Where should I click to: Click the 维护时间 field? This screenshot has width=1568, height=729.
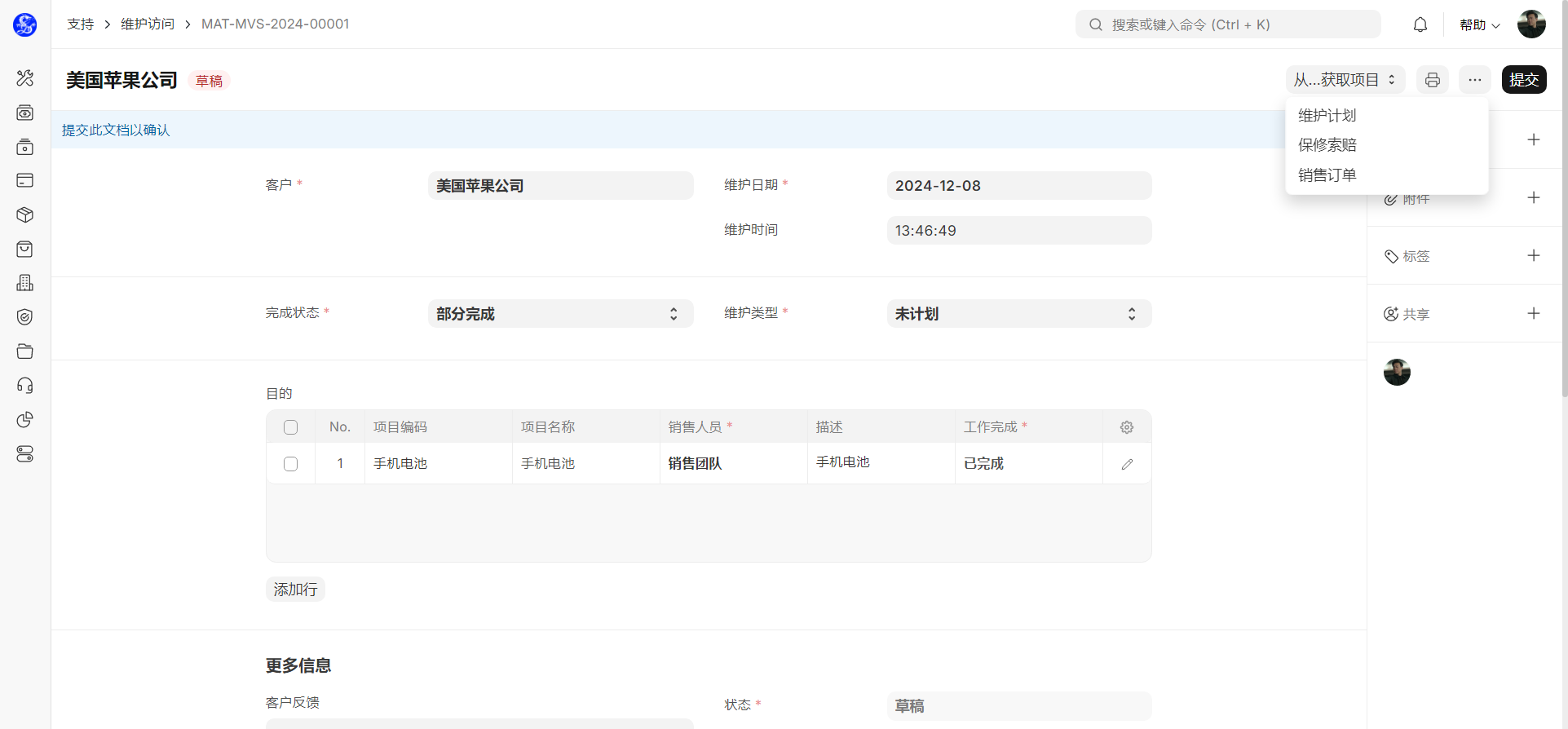[x=1019, y=231]
